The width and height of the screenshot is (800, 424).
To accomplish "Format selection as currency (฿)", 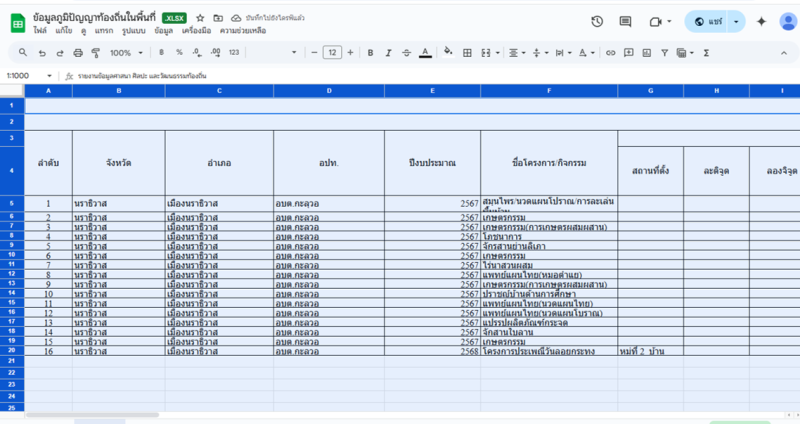I will (x=161, y=53).
